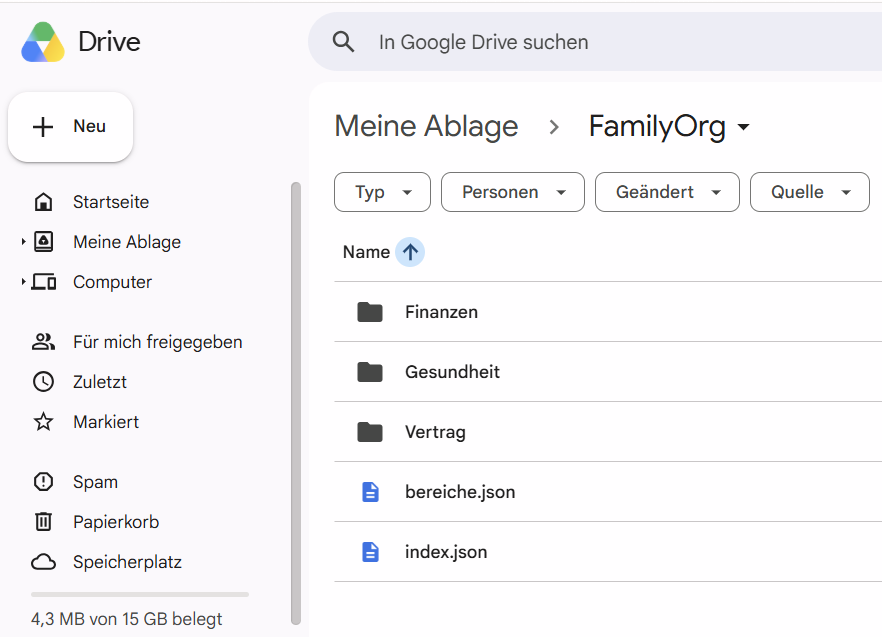Click the Markiert star icon
Screen dimensions: 882x637
click(43, 422)
